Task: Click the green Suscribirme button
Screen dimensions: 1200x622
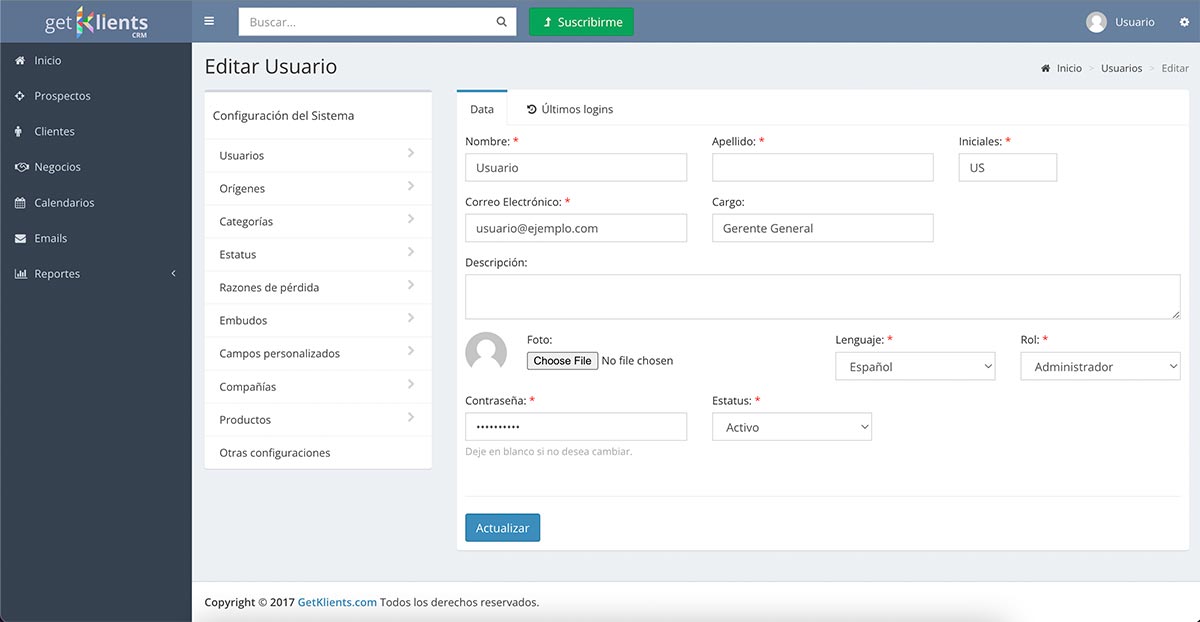Action: pos(581,22)
